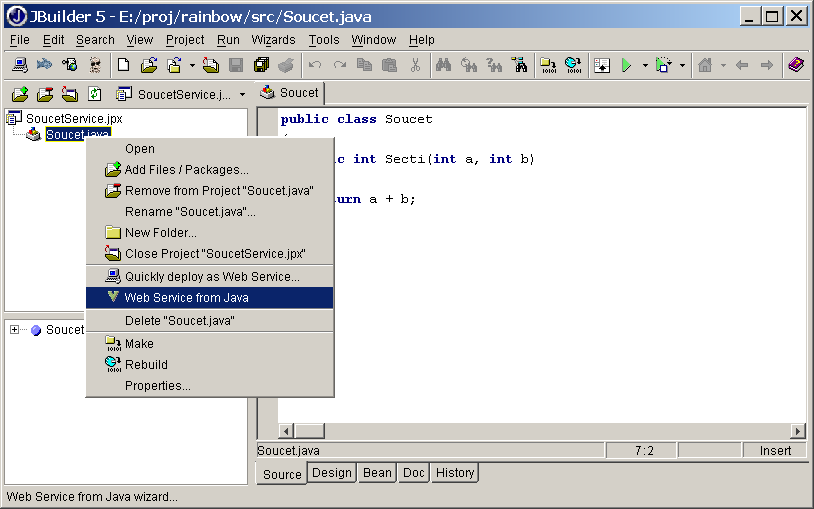This screenshot has width=814, height=509.
Task: Click the Home navigation icon
Action: click(705, 65)
